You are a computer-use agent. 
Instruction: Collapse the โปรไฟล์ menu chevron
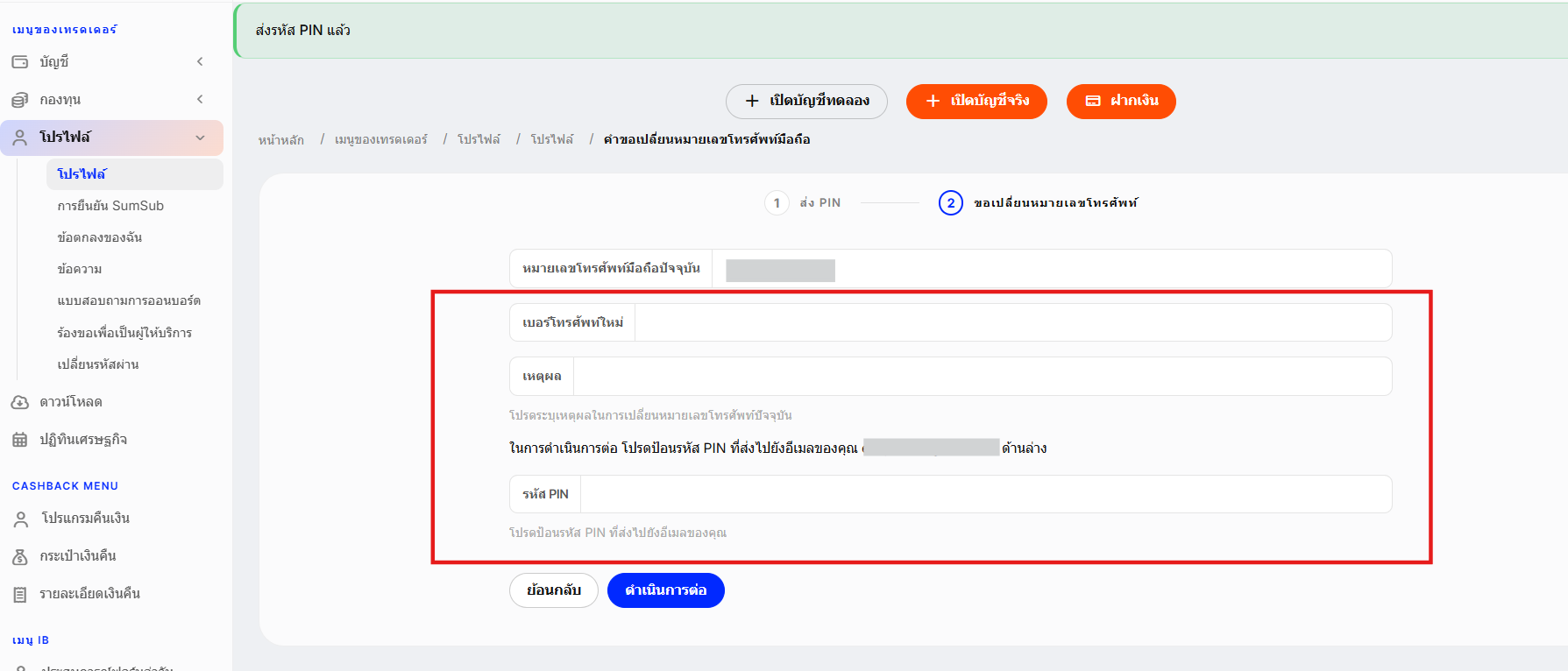(x=200, y=138)
